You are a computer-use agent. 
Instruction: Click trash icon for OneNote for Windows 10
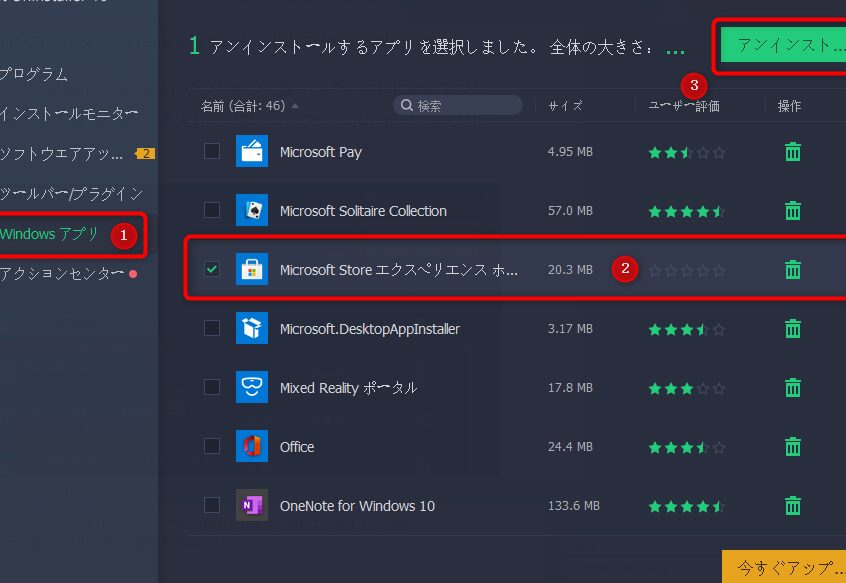click(x=793, y=505)
